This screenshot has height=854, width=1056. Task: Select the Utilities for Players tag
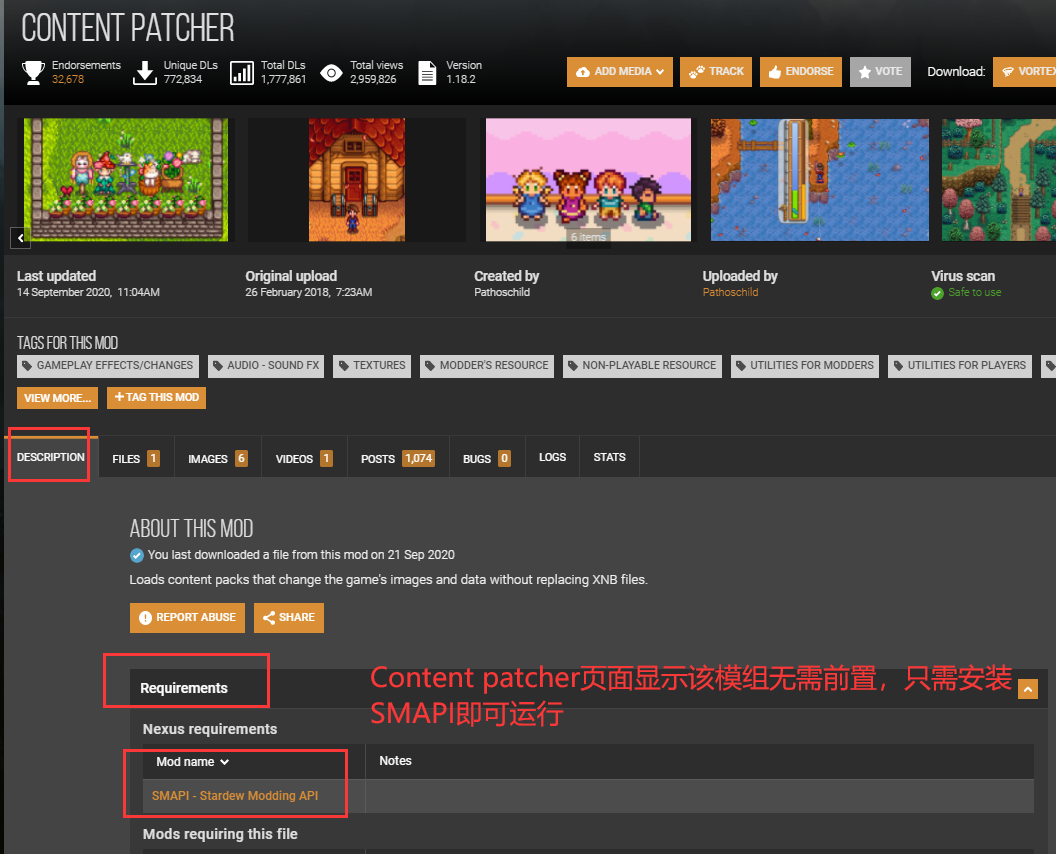tap(960, 366)
